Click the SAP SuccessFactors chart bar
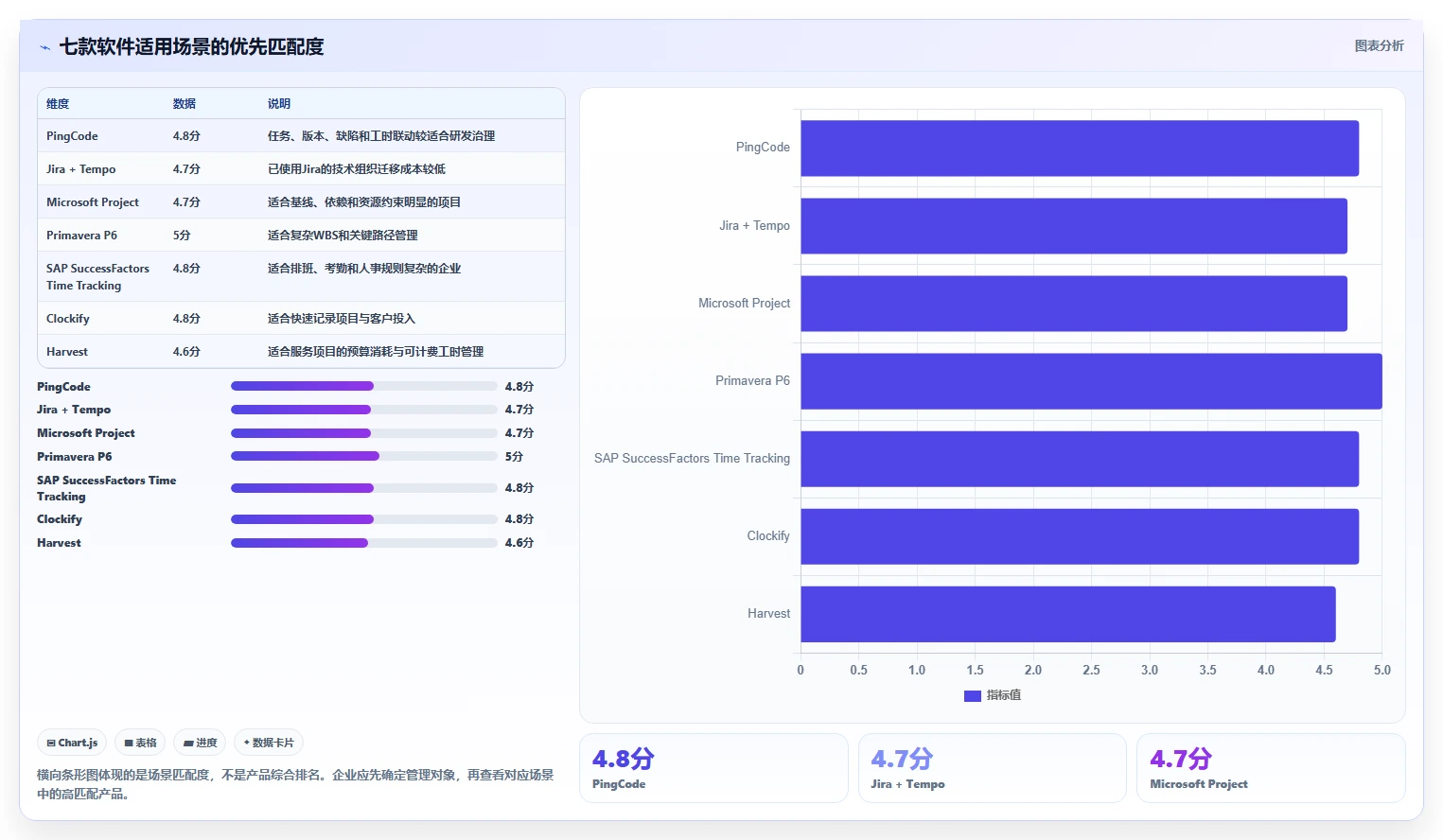Image resolution: width=1443 pixels, height=840 pixels. [1080, 459]
